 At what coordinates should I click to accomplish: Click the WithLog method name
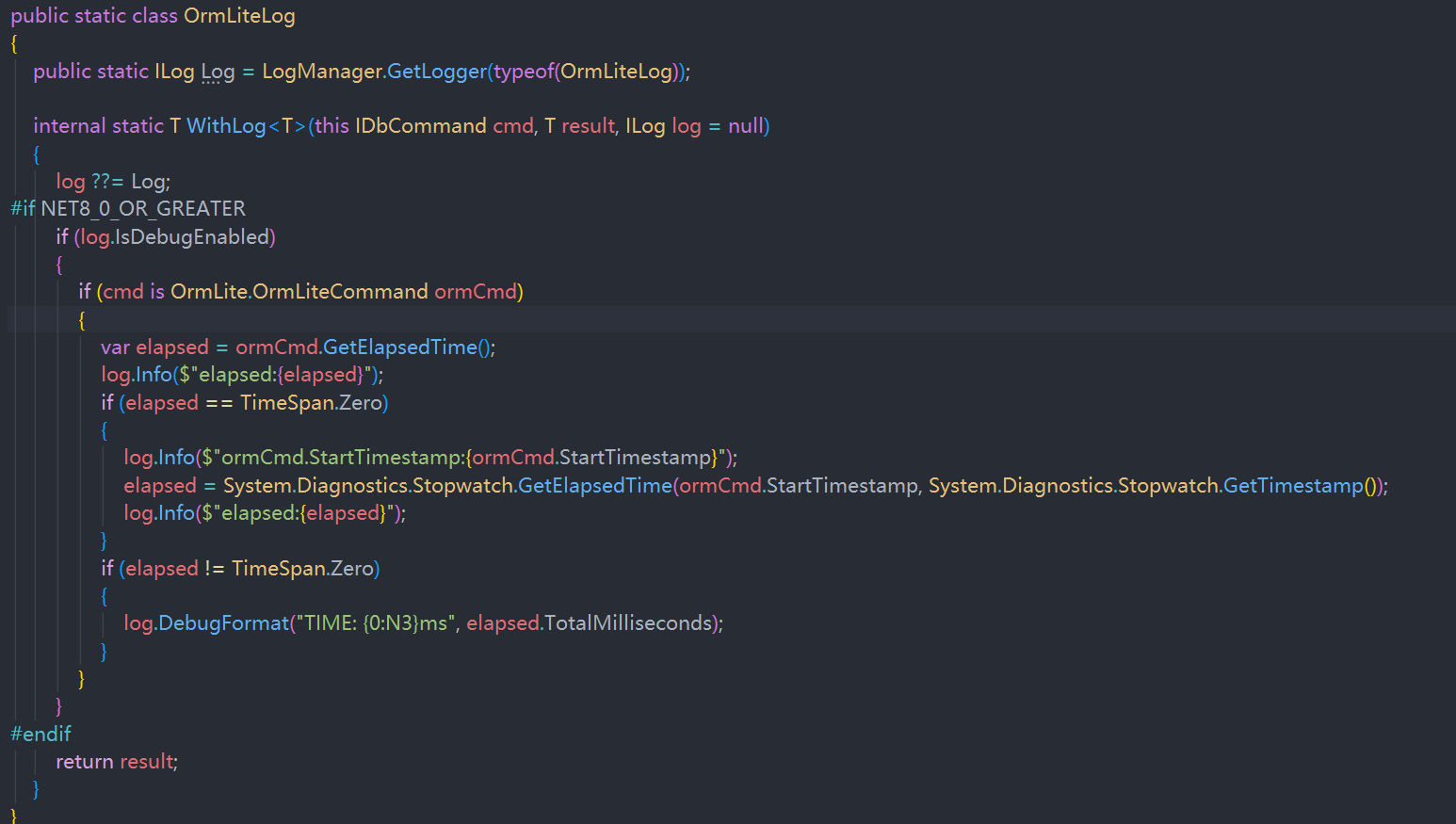point(226,126)
